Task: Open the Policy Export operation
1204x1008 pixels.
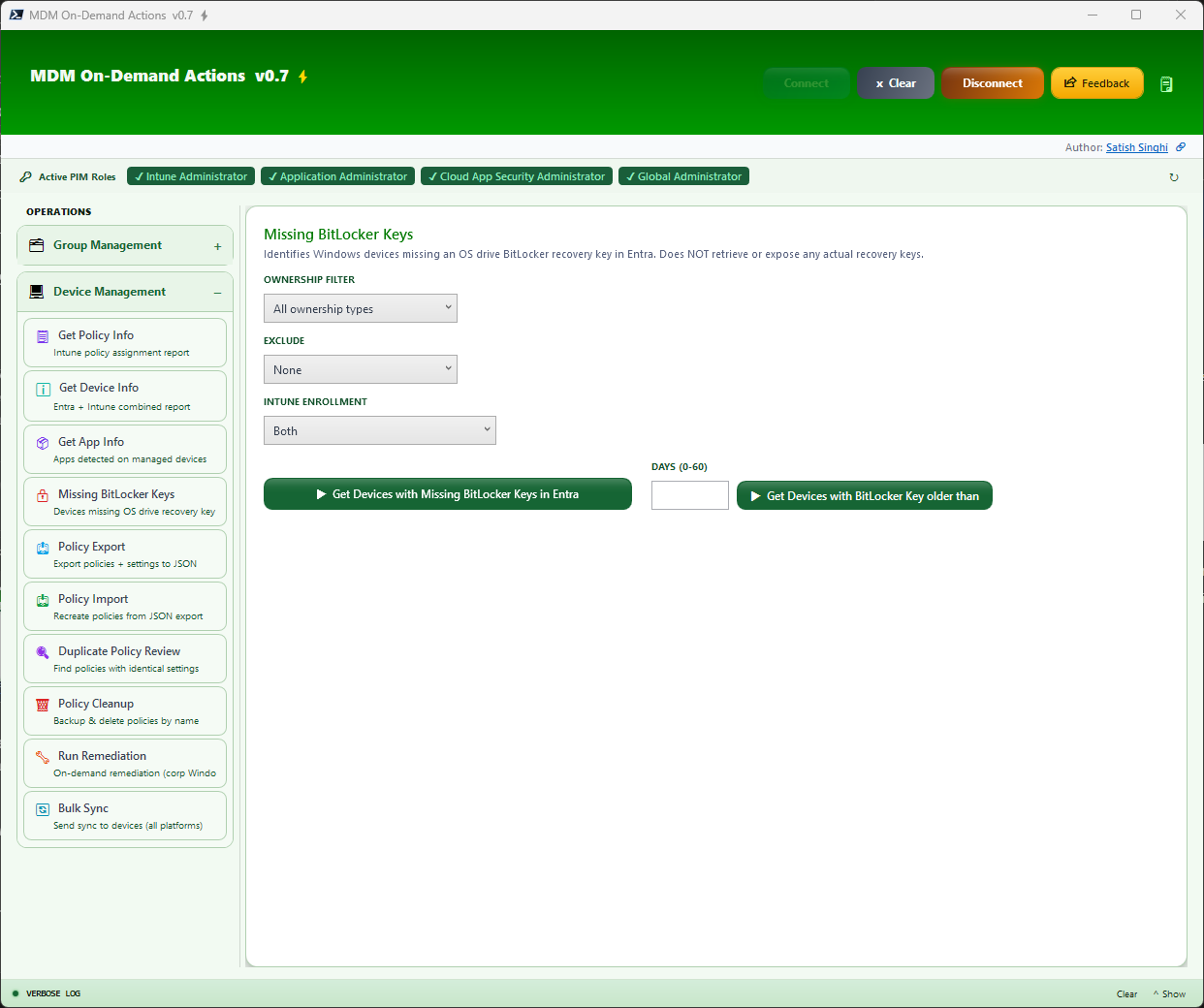Action: 125,554
